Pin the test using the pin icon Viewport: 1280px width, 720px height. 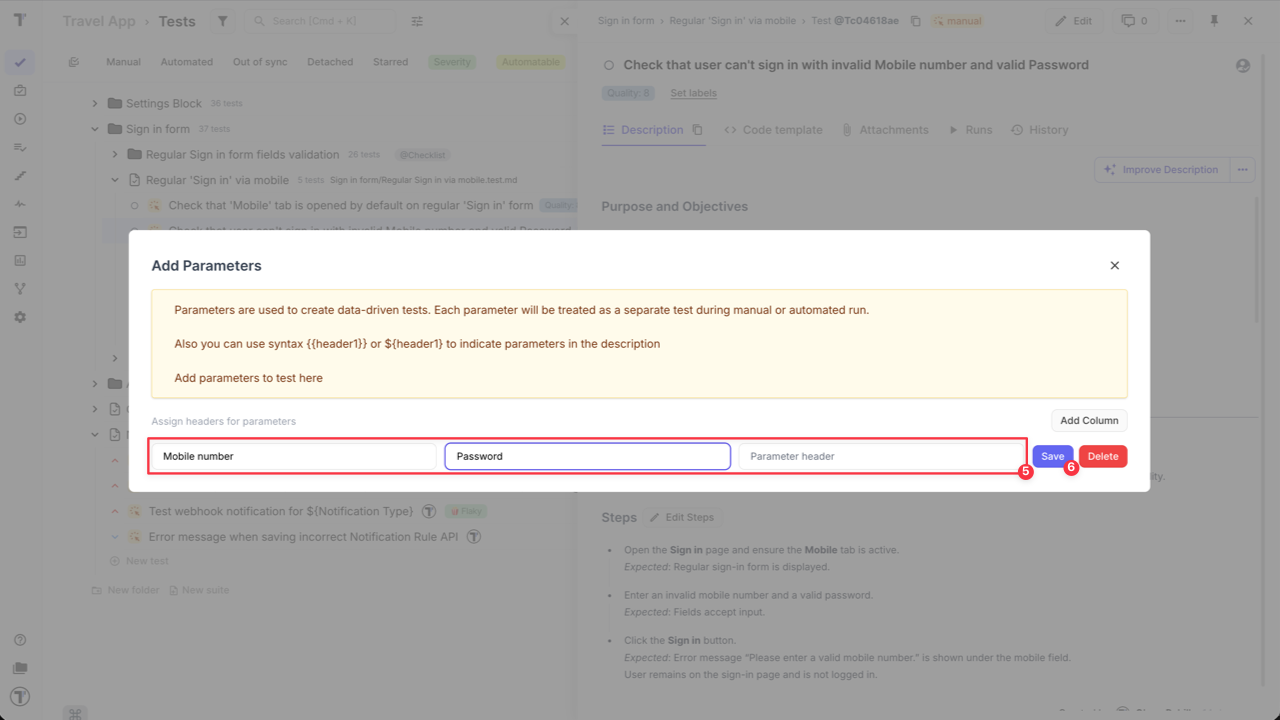(1213, 20)
